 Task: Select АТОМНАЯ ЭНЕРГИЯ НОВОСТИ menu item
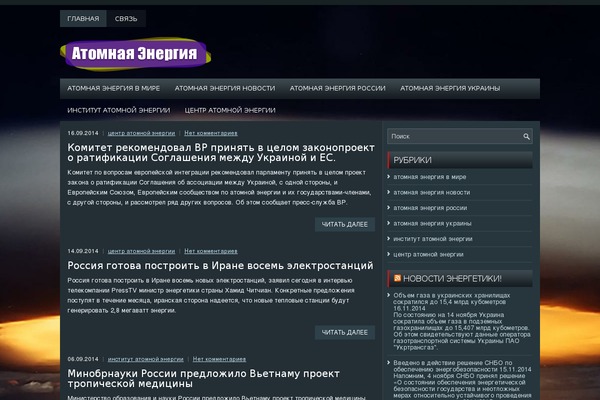225,88
